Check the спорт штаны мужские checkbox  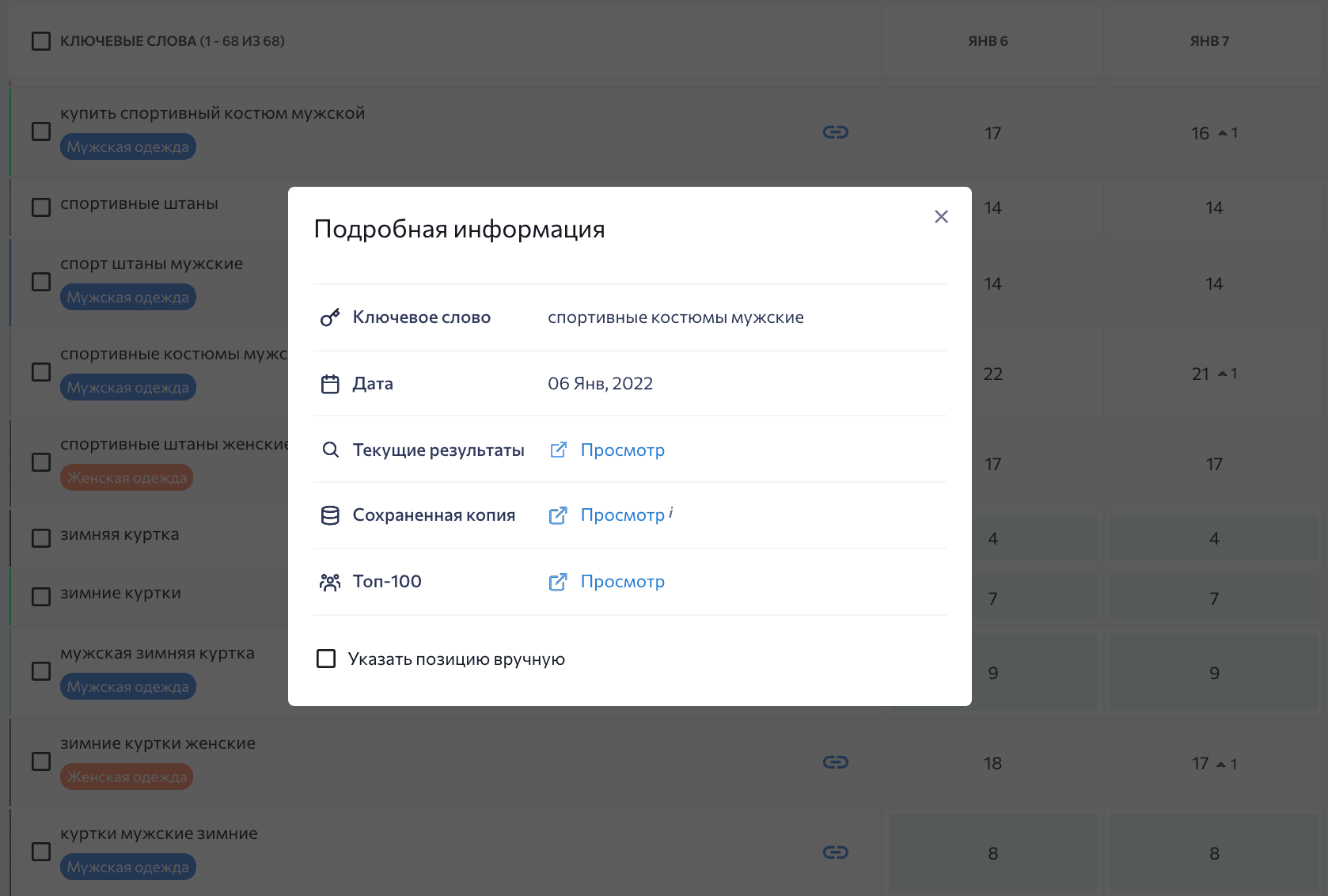(x=41, y=282)
